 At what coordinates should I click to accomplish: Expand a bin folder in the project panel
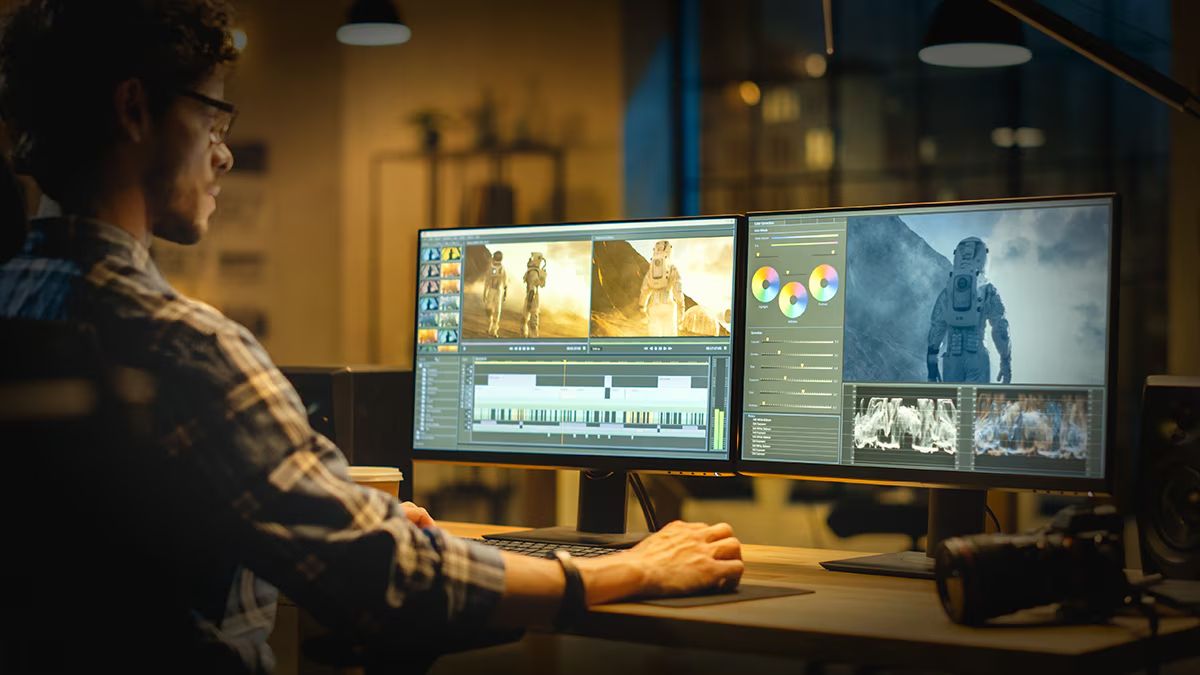424,372
